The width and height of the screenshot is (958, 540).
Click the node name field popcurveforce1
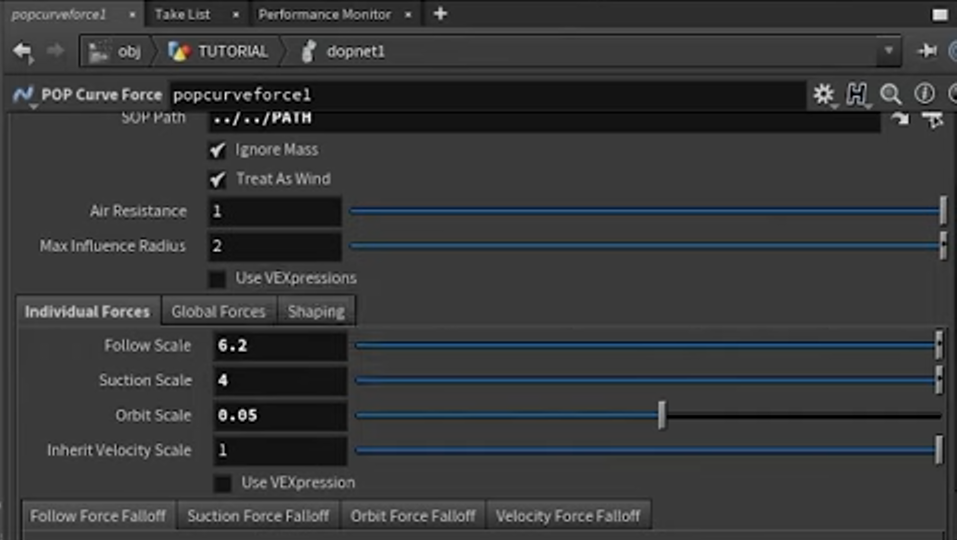[x=488, y=95]
